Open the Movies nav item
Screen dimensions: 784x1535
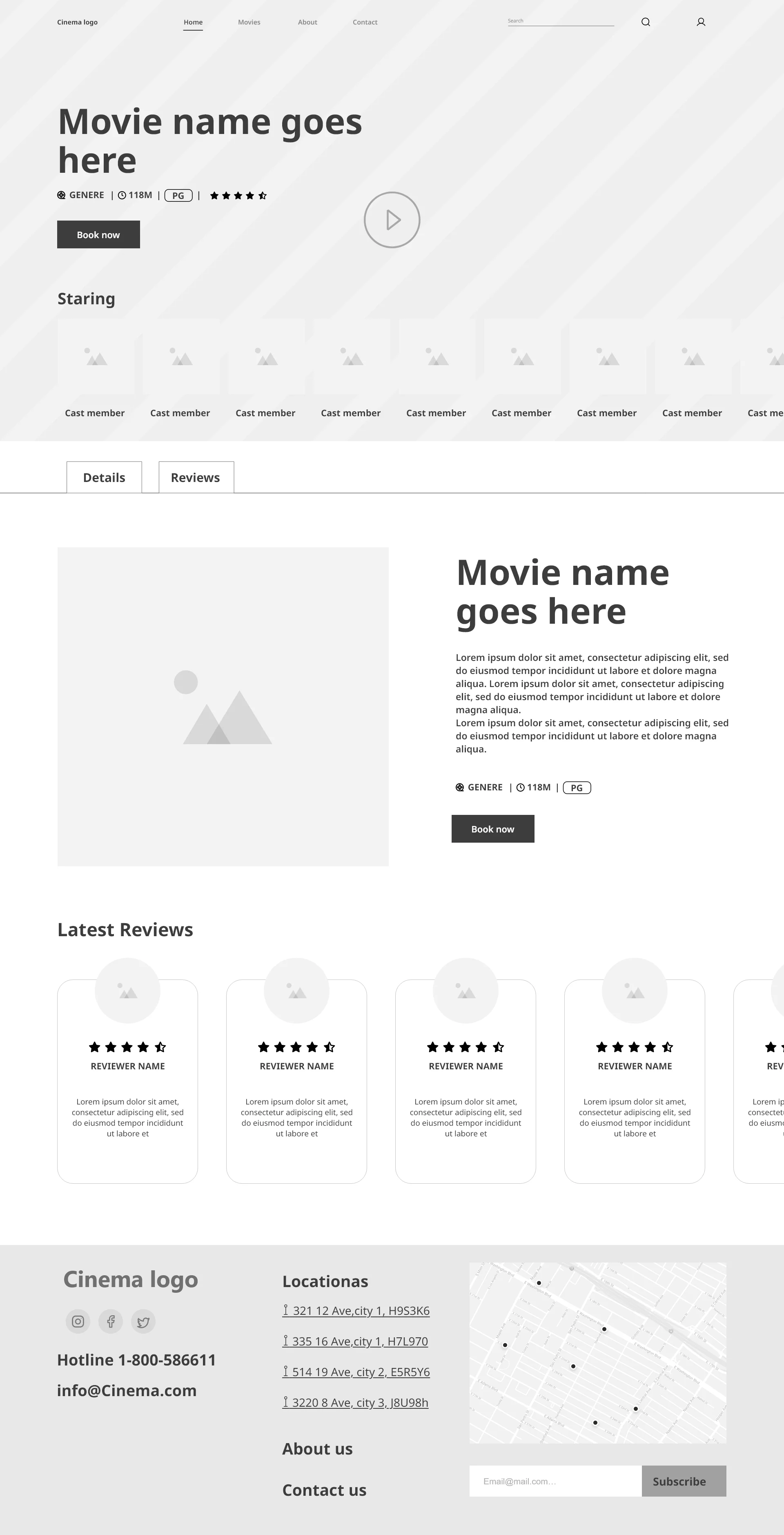[x=249, y=22]
